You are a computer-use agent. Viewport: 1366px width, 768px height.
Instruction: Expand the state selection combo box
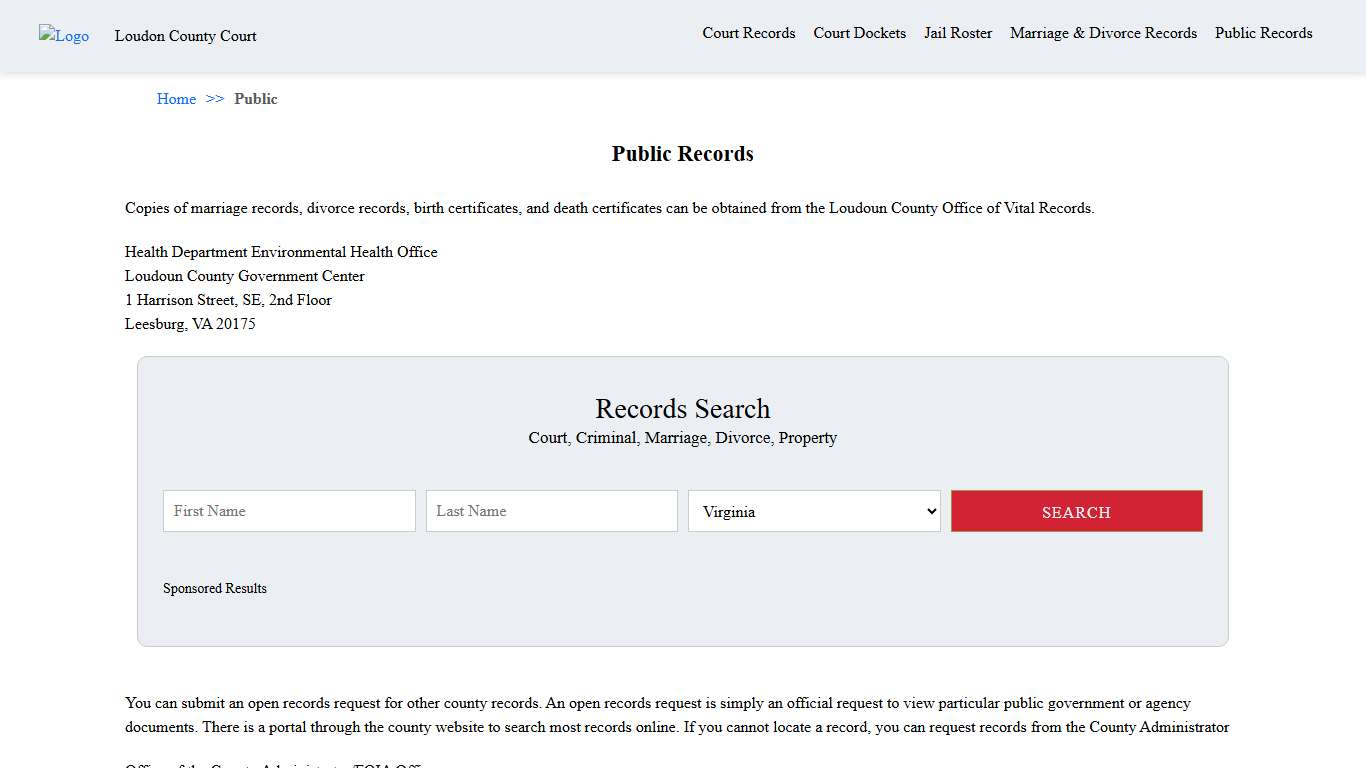[x=814, y=511]
